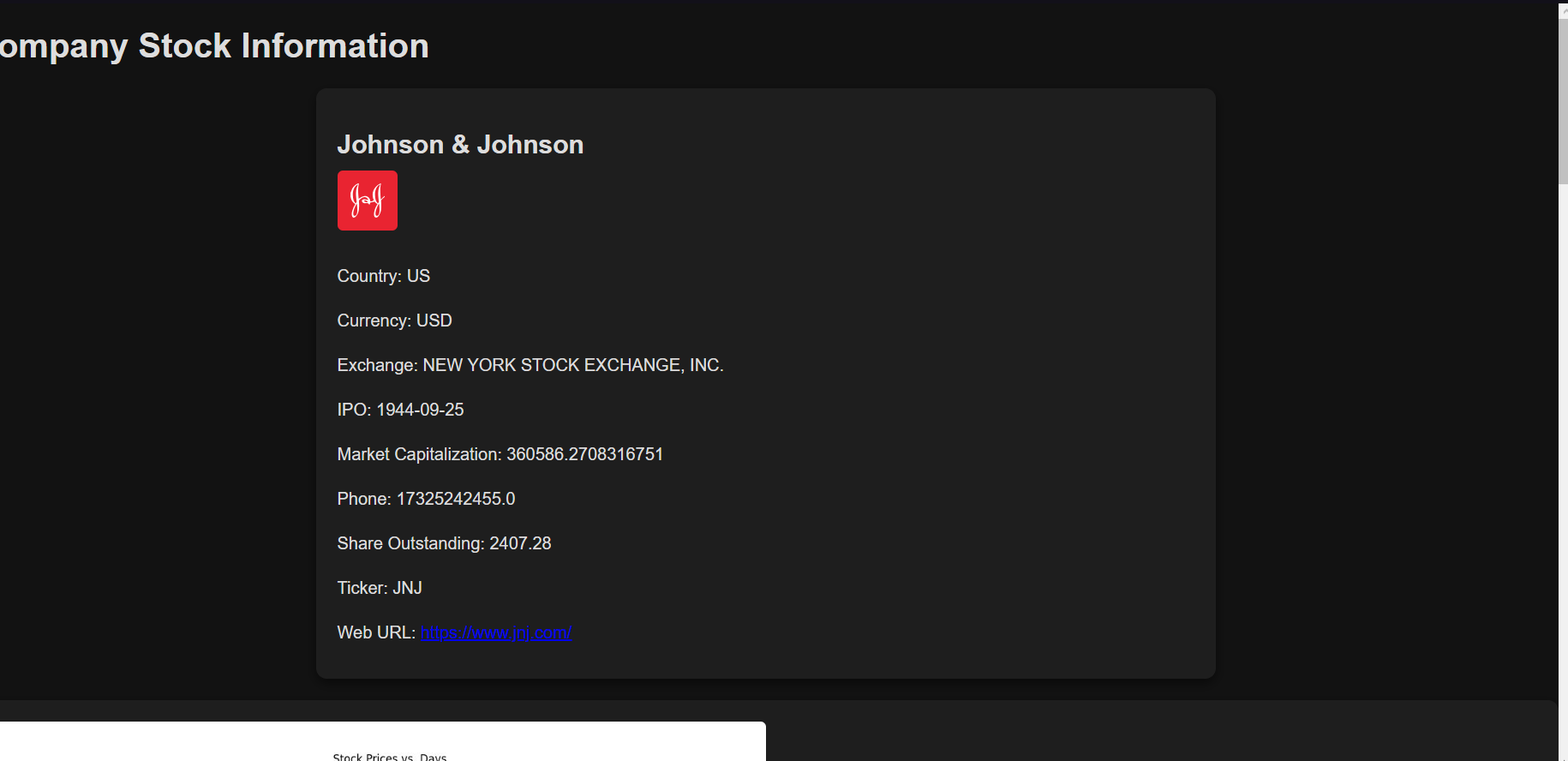Open the https://www.jnj.com/ web link

[496, 632]
